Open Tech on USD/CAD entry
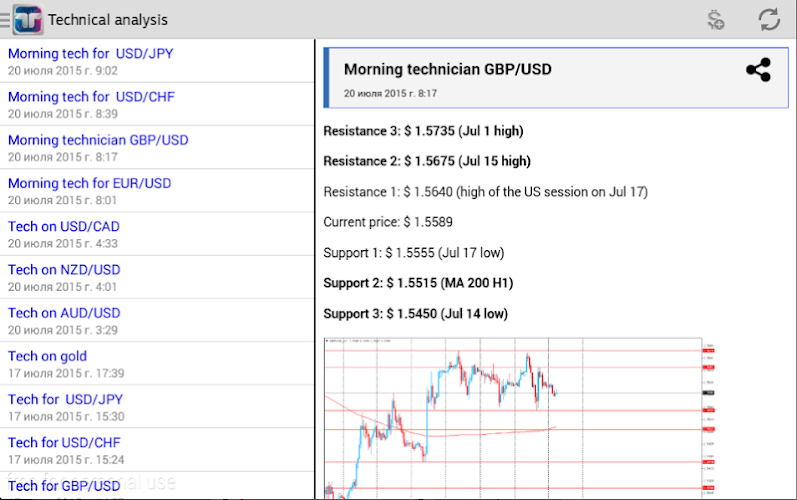The image size is (797, 500). [157, 234]
